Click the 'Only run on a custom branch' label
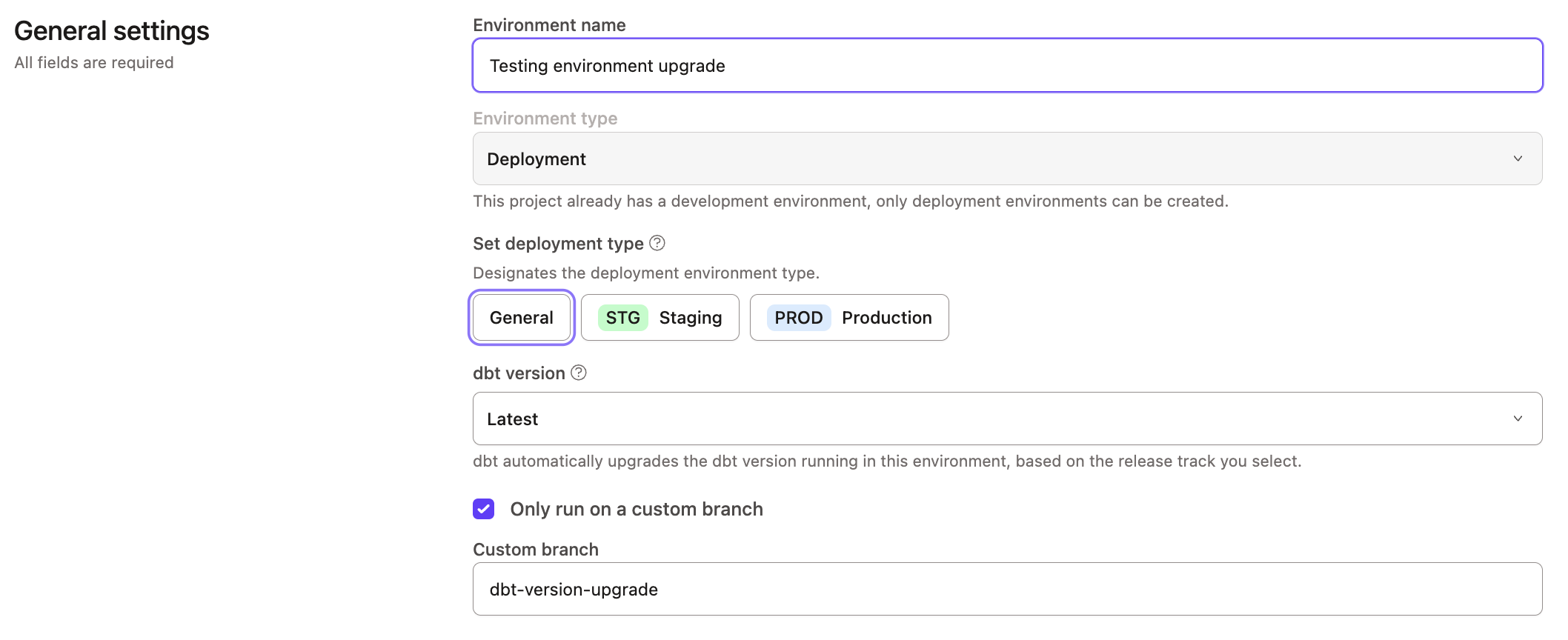This screenshot has width=1568, height=640. click(x=636, y=510)
